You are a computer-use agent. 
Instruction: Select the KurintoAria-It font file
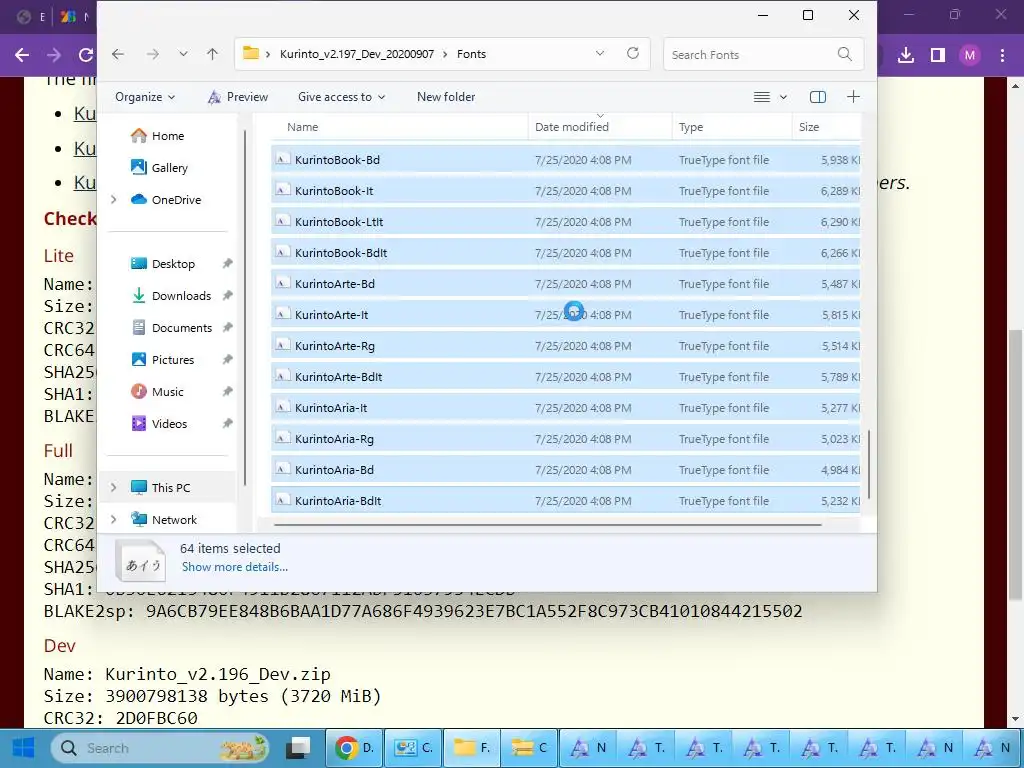point(566,408)
